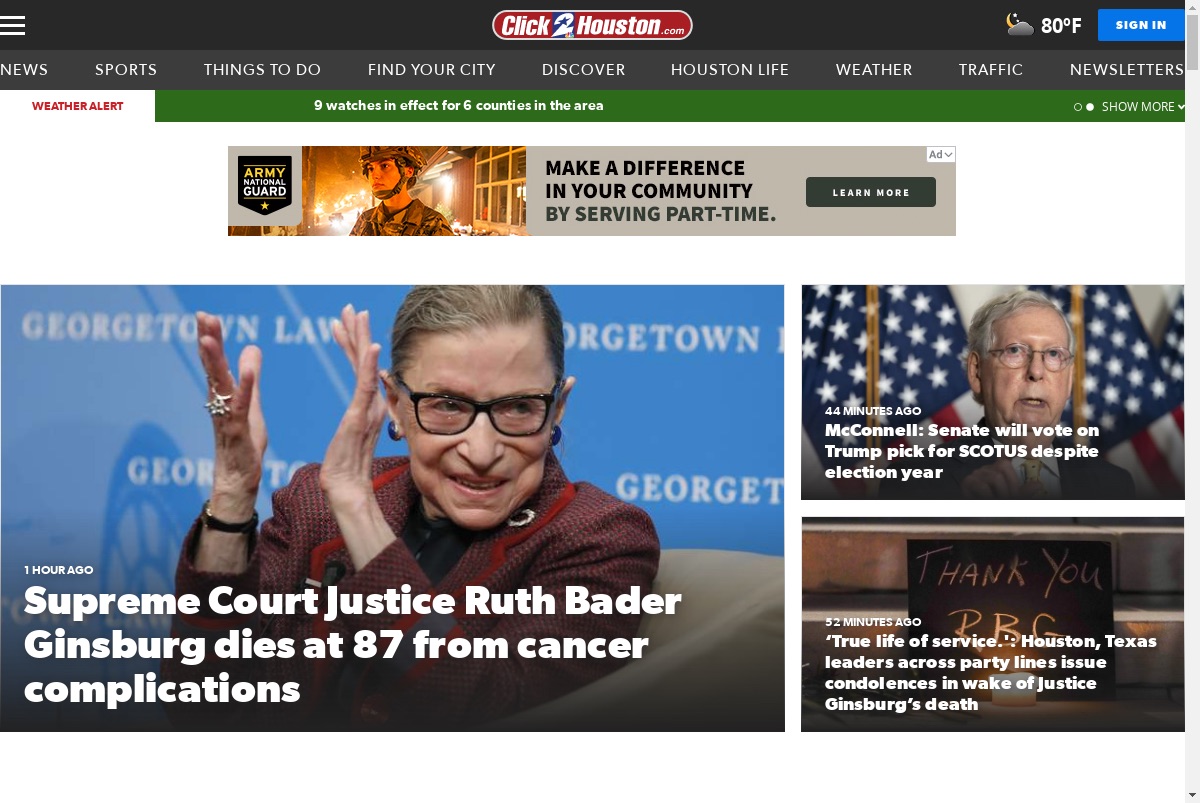Screen dimensions: 1200x803
Task: Click the '1 HOUR AGO' timestamp
Action: pyautogui.click(x=59, y=570)
